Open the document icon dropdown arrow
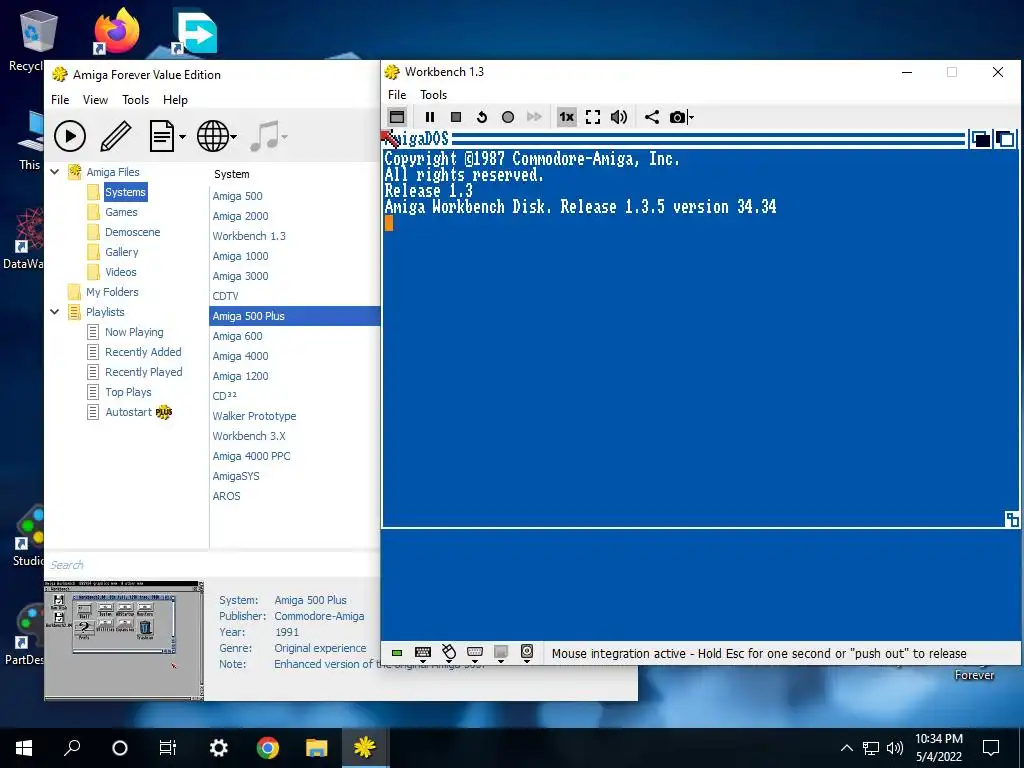This screenshot has width=1024, height=768. [x=182, y=137]
